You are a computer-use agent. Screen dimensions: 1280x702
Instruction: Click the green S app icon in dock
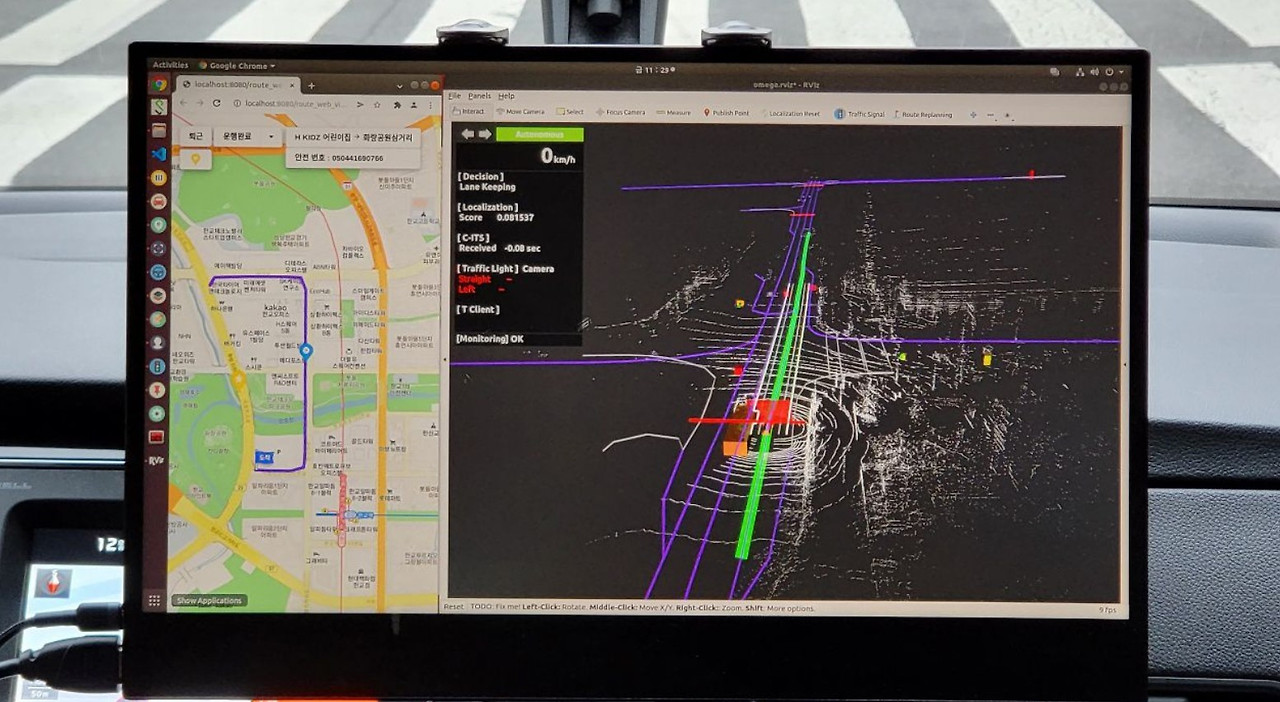pos(159,107)
